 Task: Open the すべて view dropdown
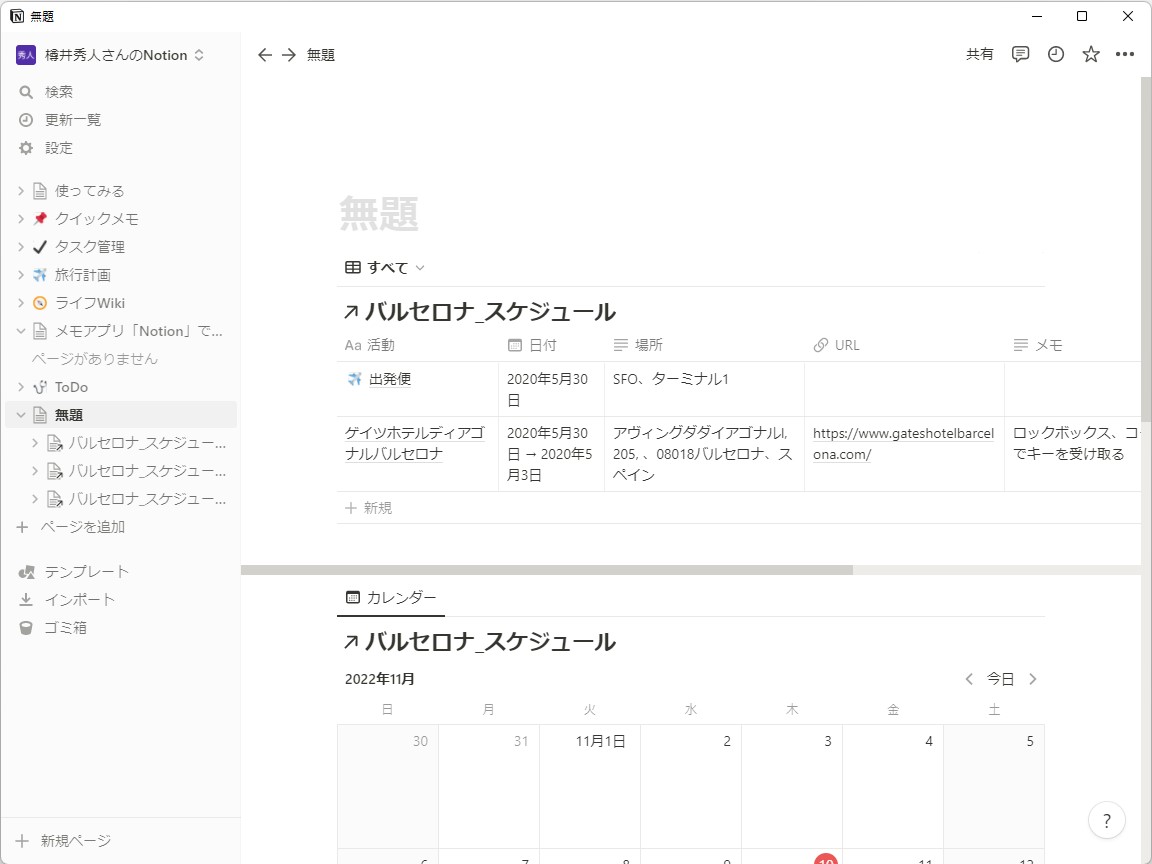(x=383, y=267)
